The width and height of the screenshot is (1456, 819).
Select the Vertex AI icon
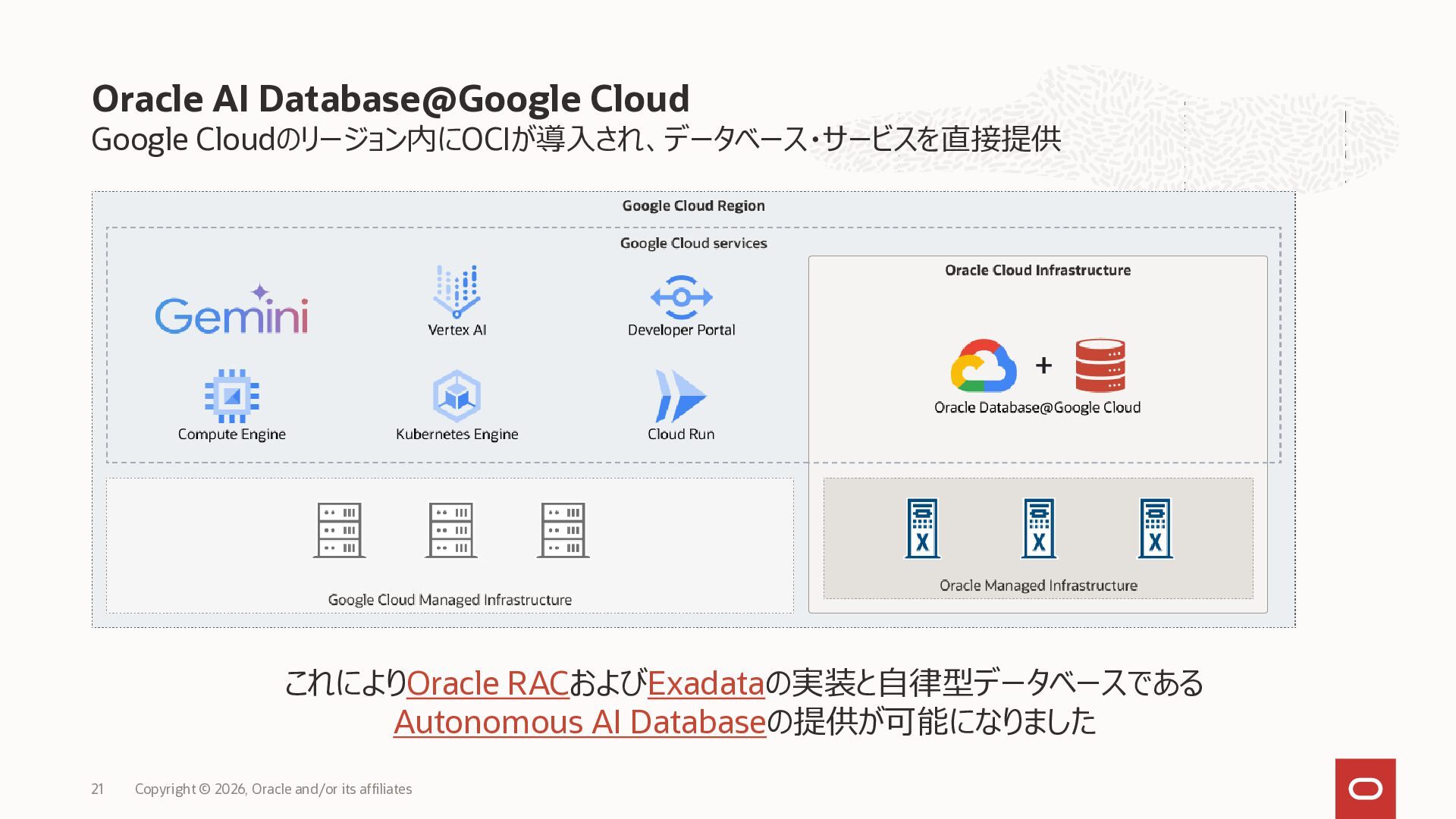pos(457,291)
